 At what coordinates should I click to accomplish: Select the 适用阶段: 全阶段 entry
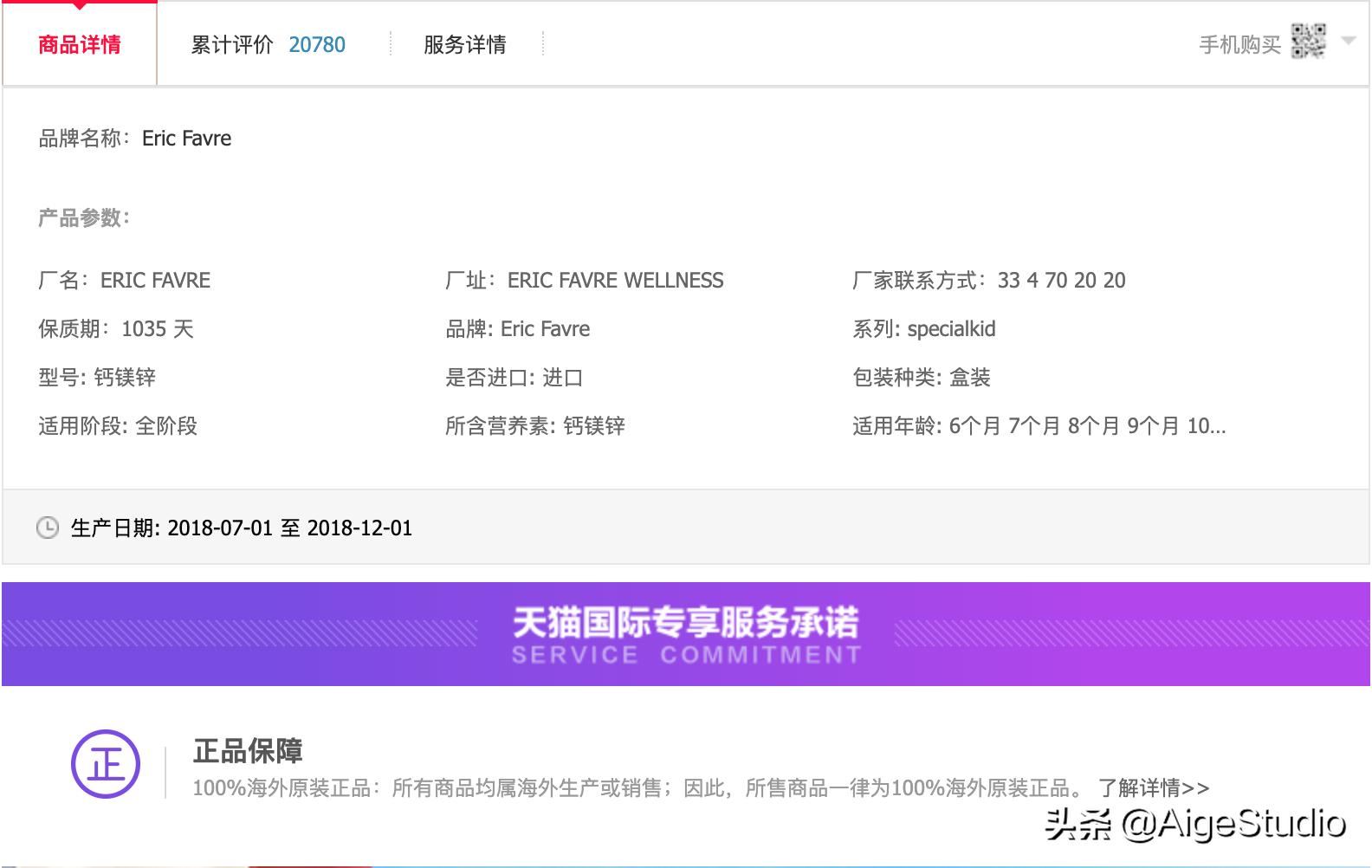(x=118, y=426)
